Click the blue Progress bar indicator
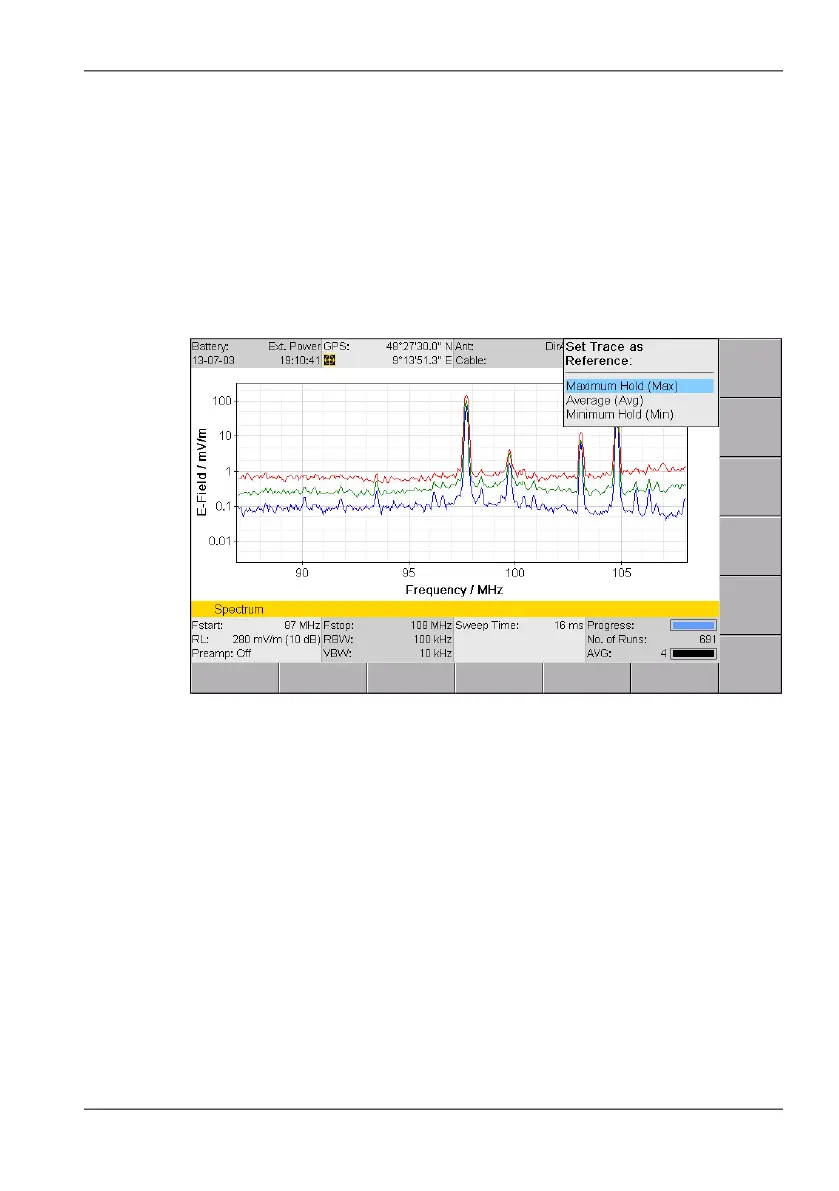Screen dimensions: 839x1191 point(692,626)
